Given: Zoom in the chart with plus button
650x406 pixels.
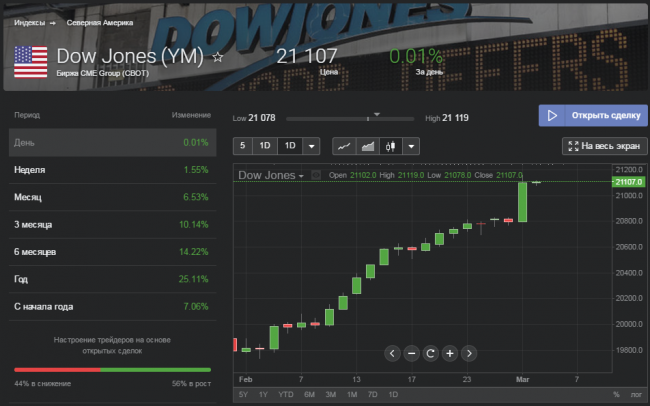Looking at the screenshot, I should pyautogui.click(x=450, y=353).
